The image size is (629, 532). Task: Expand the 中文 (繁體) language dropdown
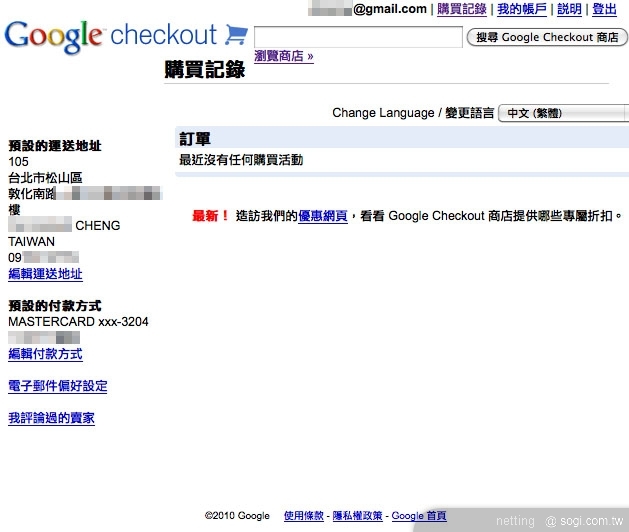[563, 113]
